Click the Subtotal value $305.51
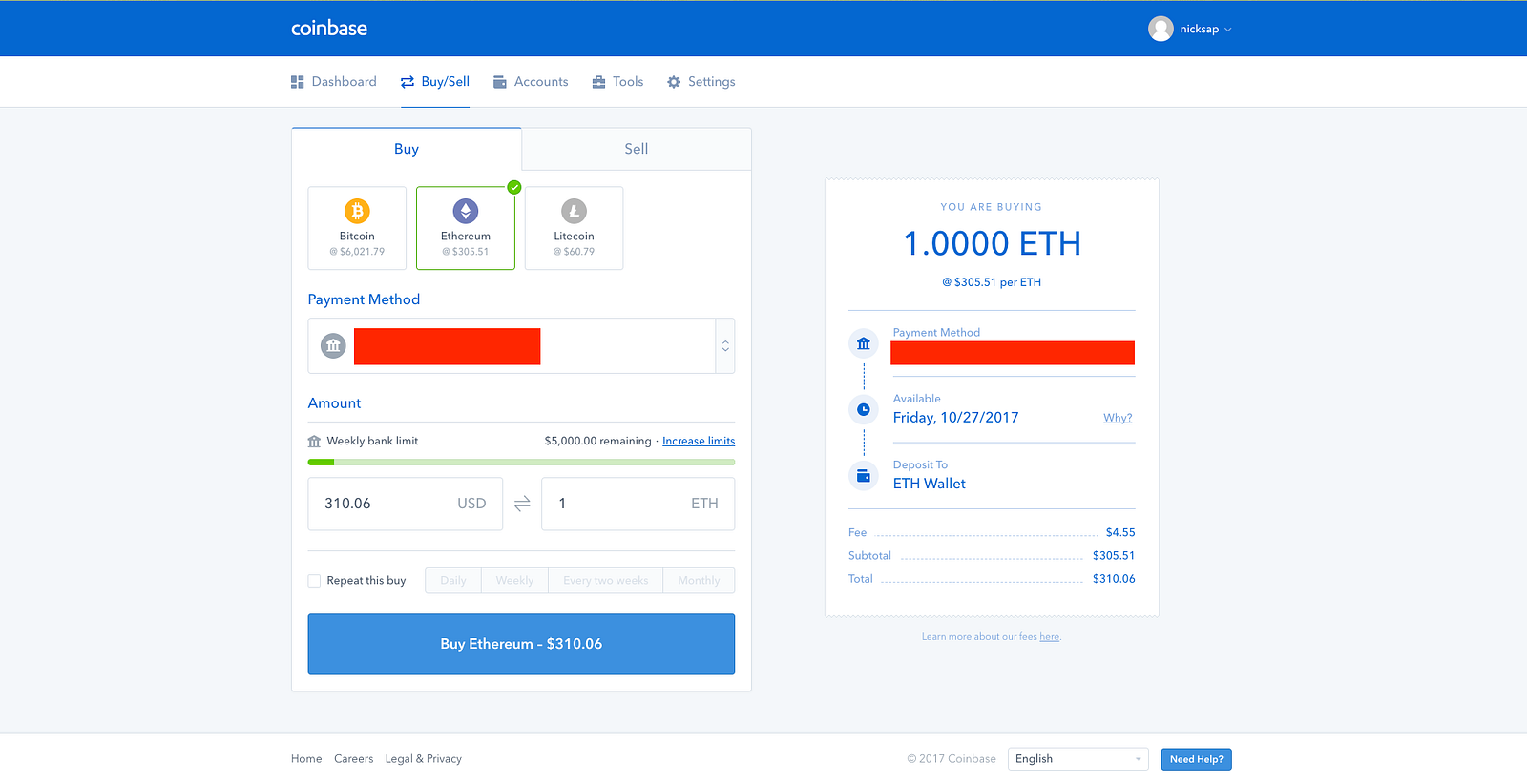Screen dimensions: 1527x784 tap(1114, 556)
